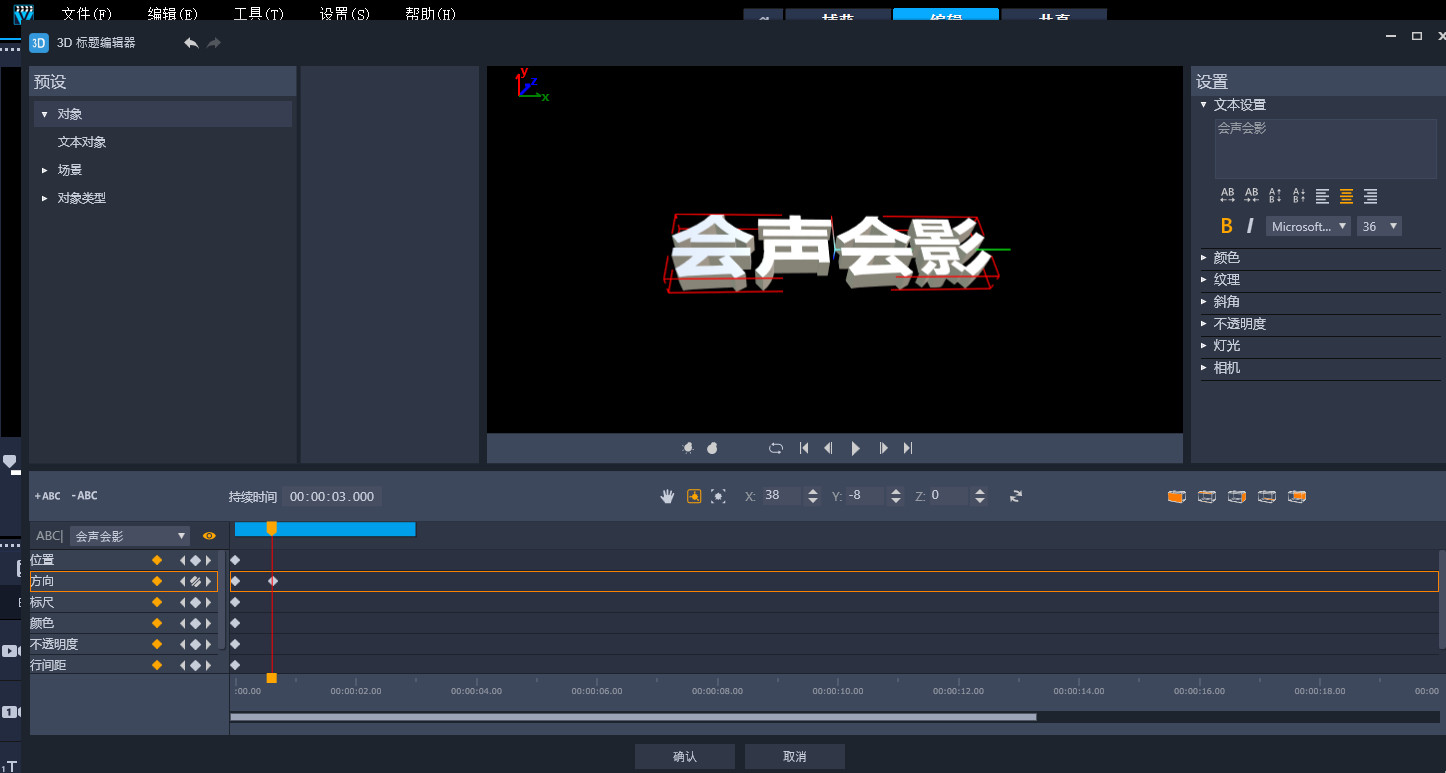This screenshot has width=1446, height=773.
Task: Select 文本对象 in presets list
Action: 82,142
